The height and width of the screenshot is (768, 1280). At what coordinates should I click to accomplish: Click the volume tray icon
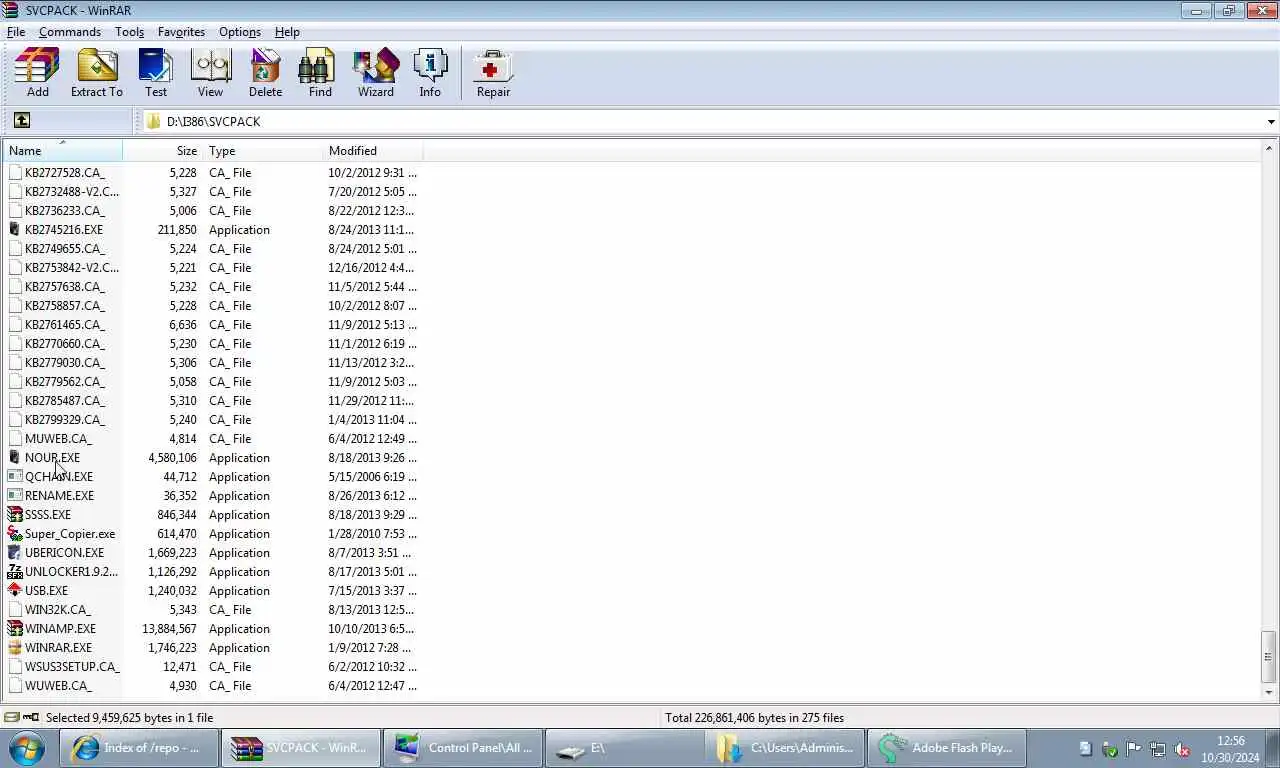coord(1181,748)
